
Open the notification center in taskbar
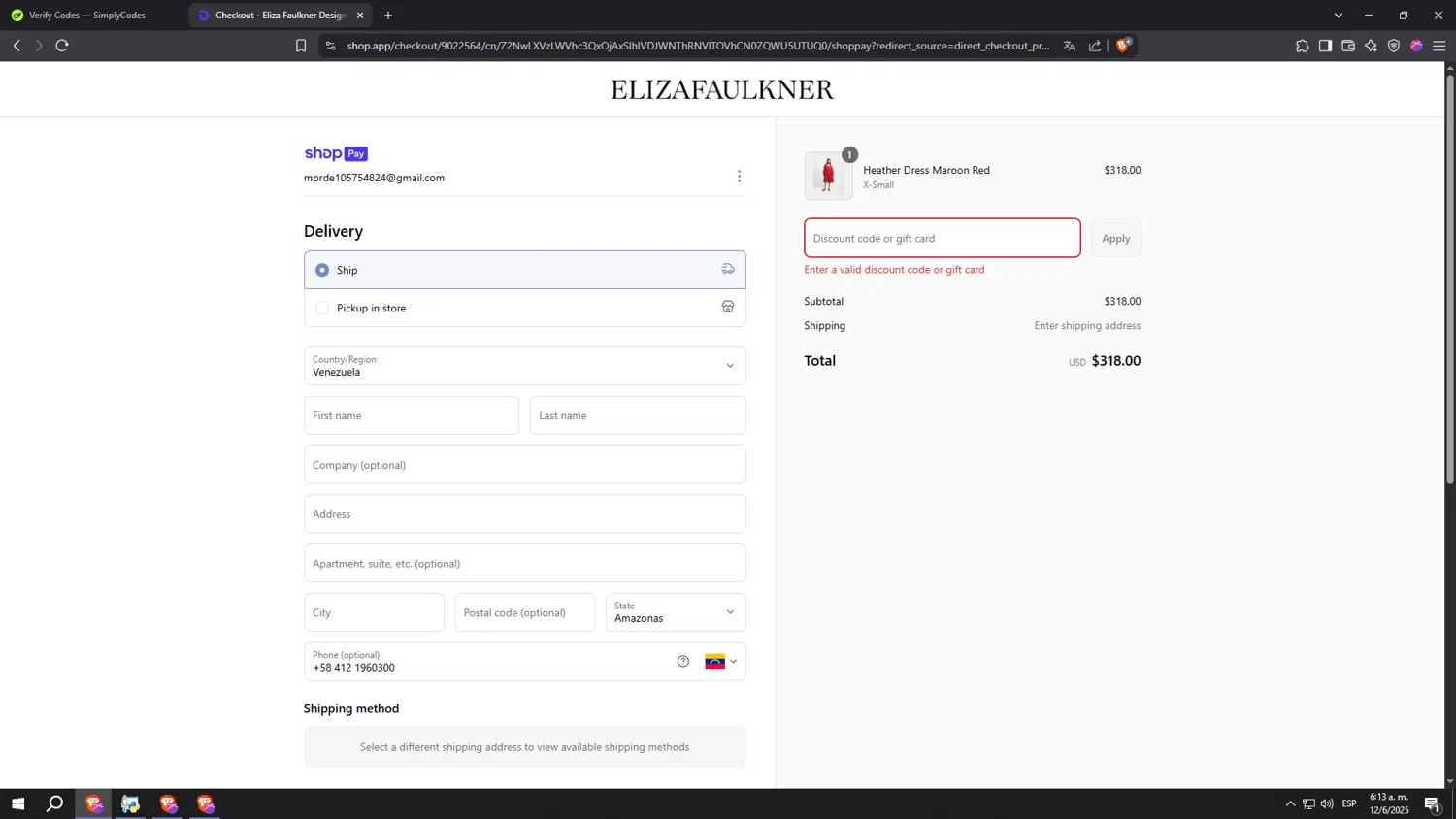pyautogui.click(x=1432, y=803)
